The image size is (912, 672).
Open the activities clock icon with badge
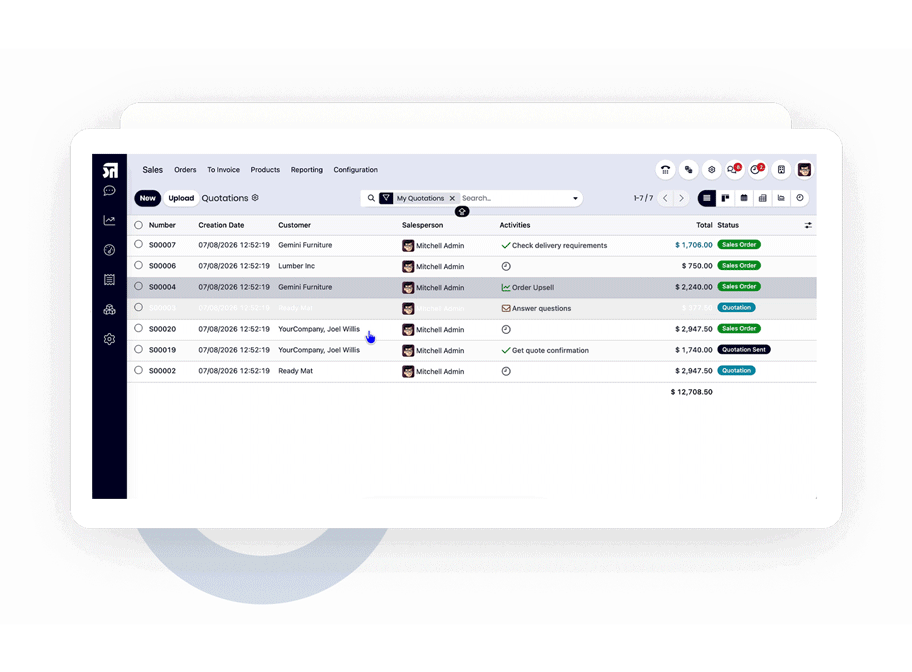point(757,170)
